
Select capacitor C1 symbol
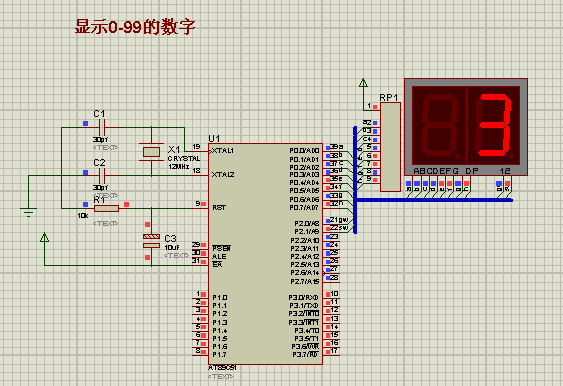[x=102, y=127]
